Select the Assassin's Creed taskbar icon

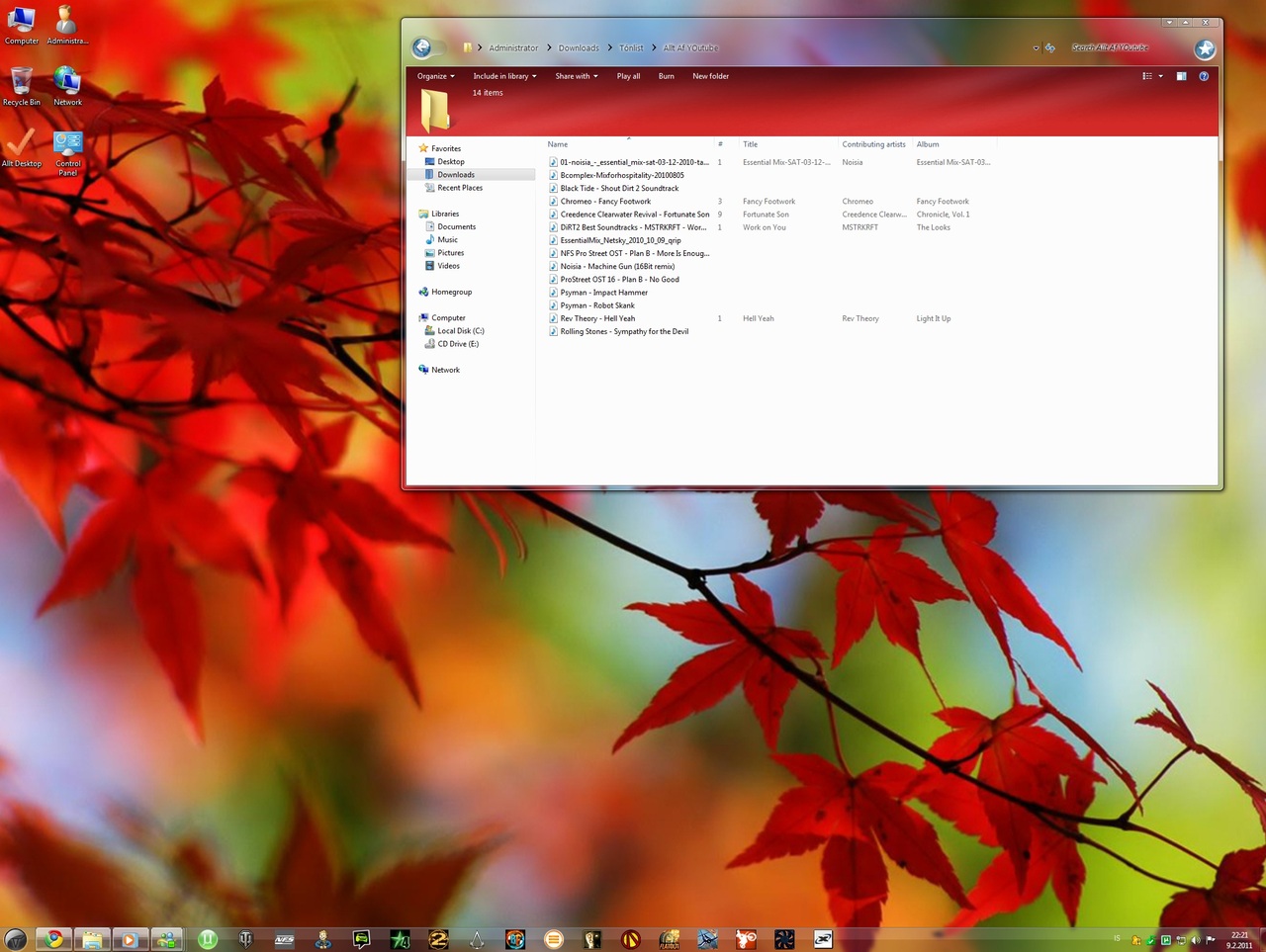coord(478,939)
